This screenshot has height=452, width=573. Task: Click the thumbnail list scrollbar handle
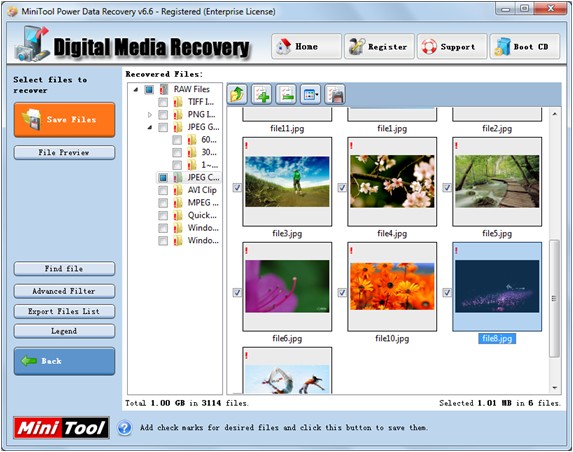[x=555, y=299]
